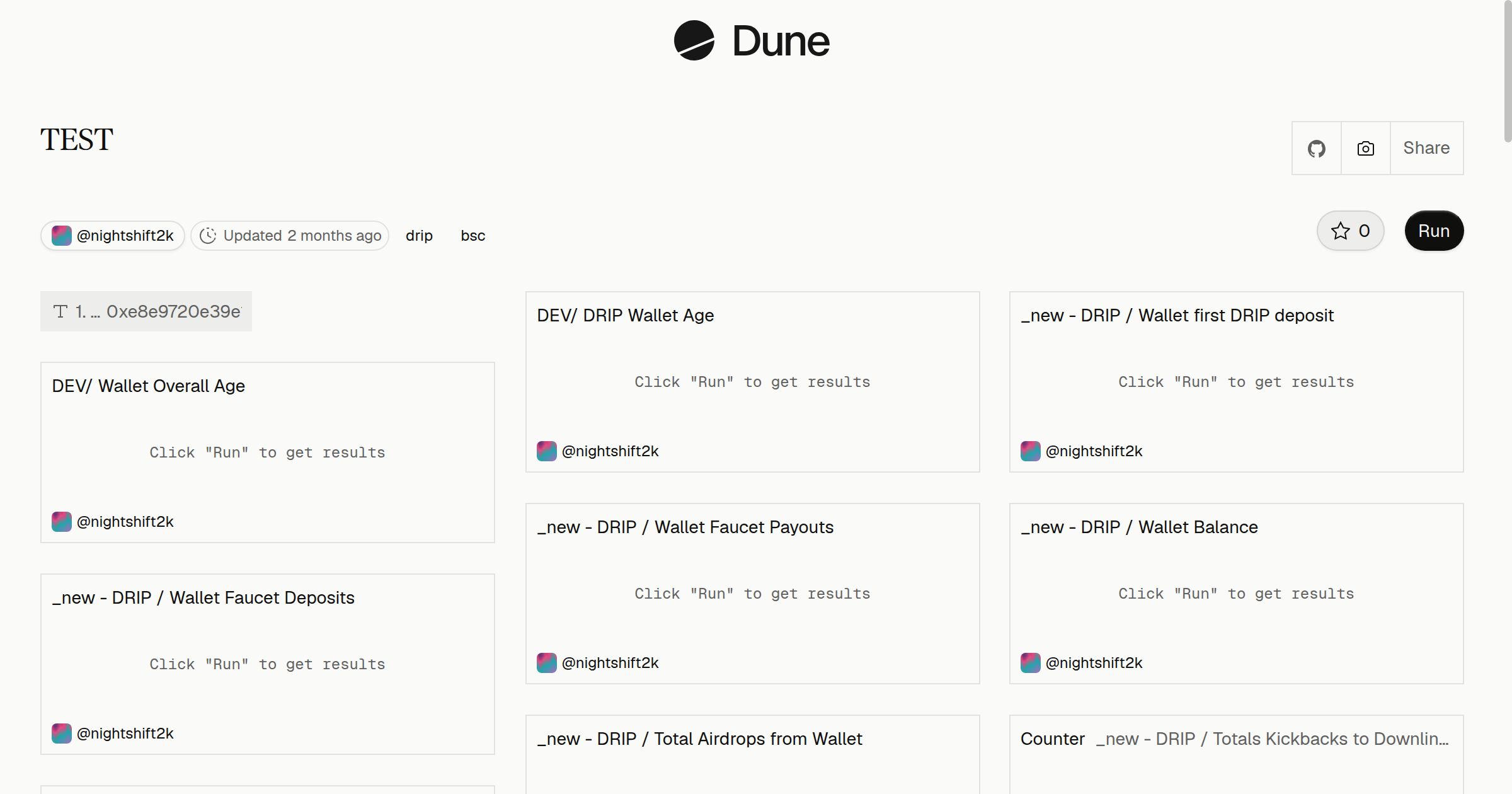
Task: Click the Share button
Action: click(1426, 148)
